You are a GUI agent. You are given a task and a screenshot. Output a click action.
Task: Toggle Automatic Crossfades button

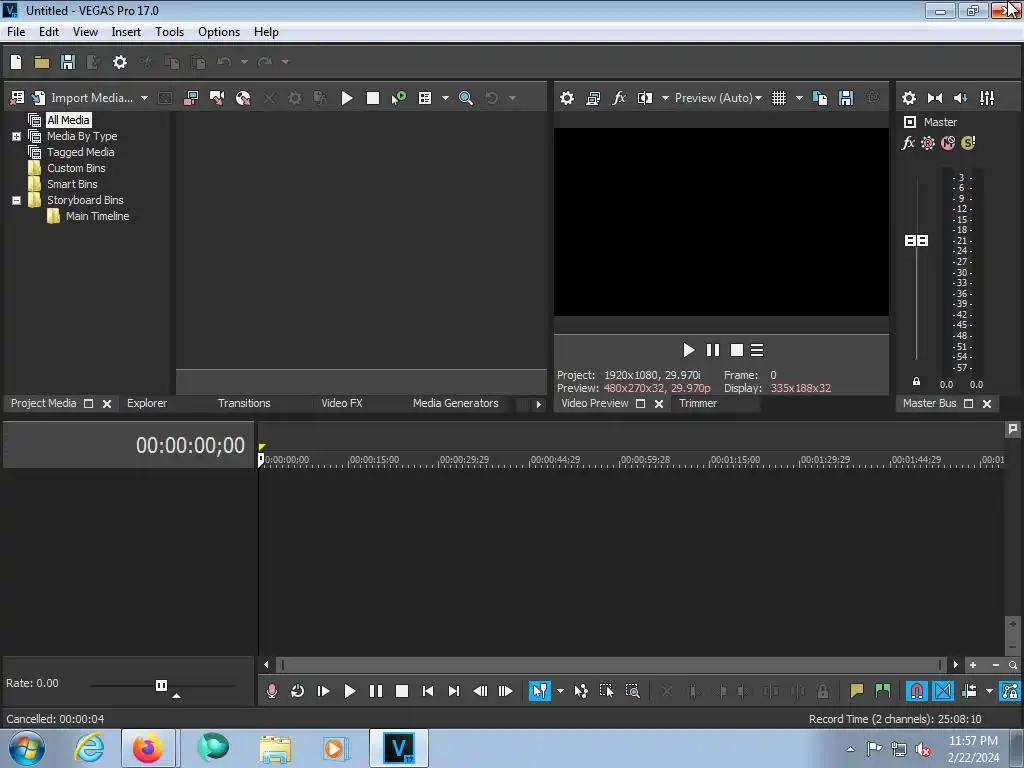(x=943, y=691)
